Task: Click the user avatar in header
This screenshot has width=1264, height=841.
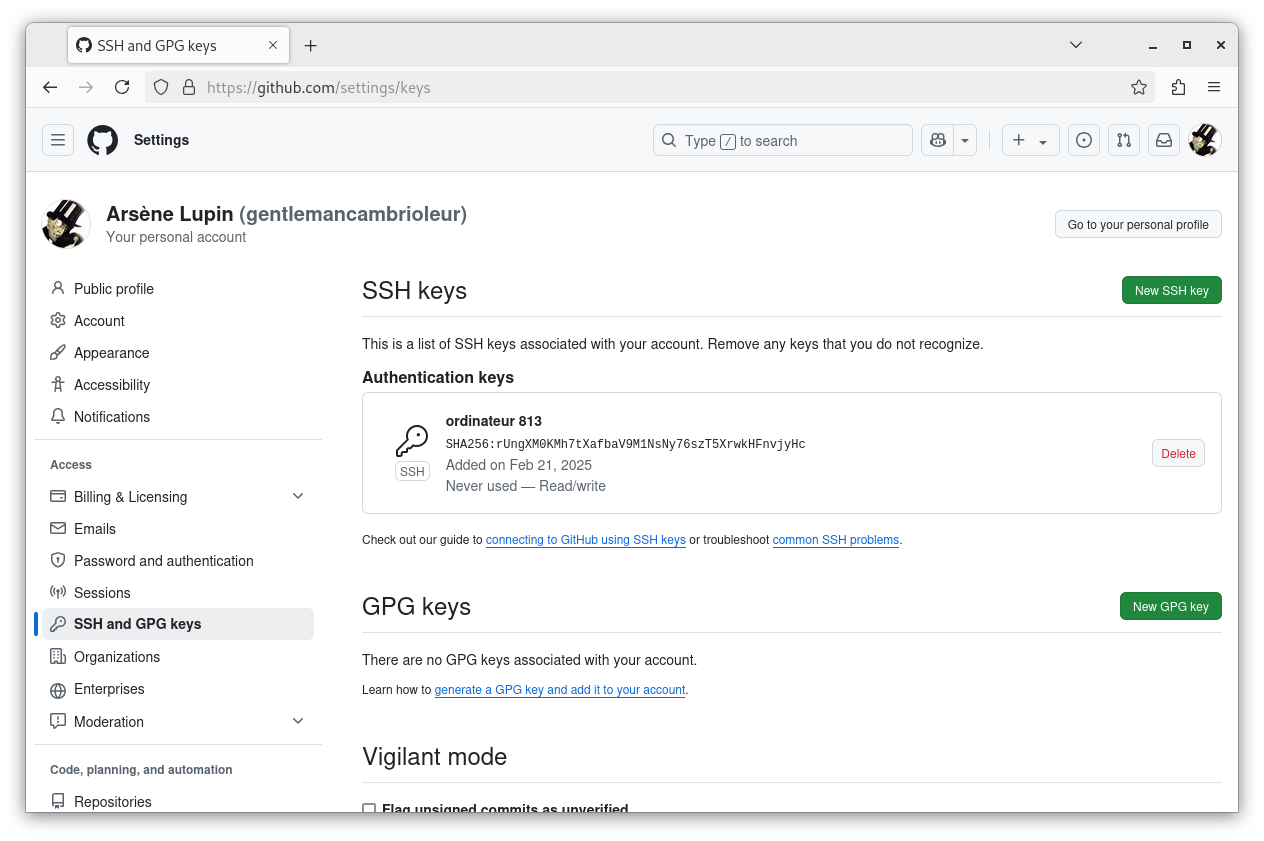Action: click(x=1204, y=141)
